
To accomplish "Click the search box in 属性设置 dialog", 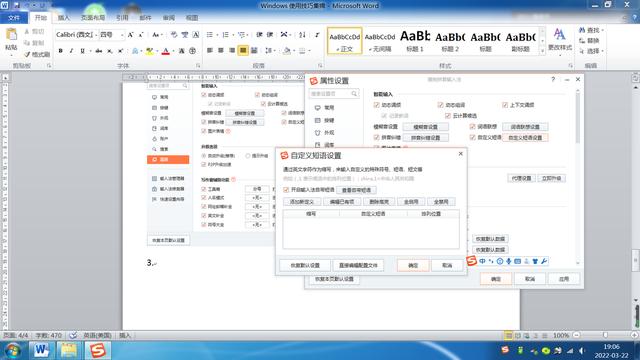I will tap(333, 93).
